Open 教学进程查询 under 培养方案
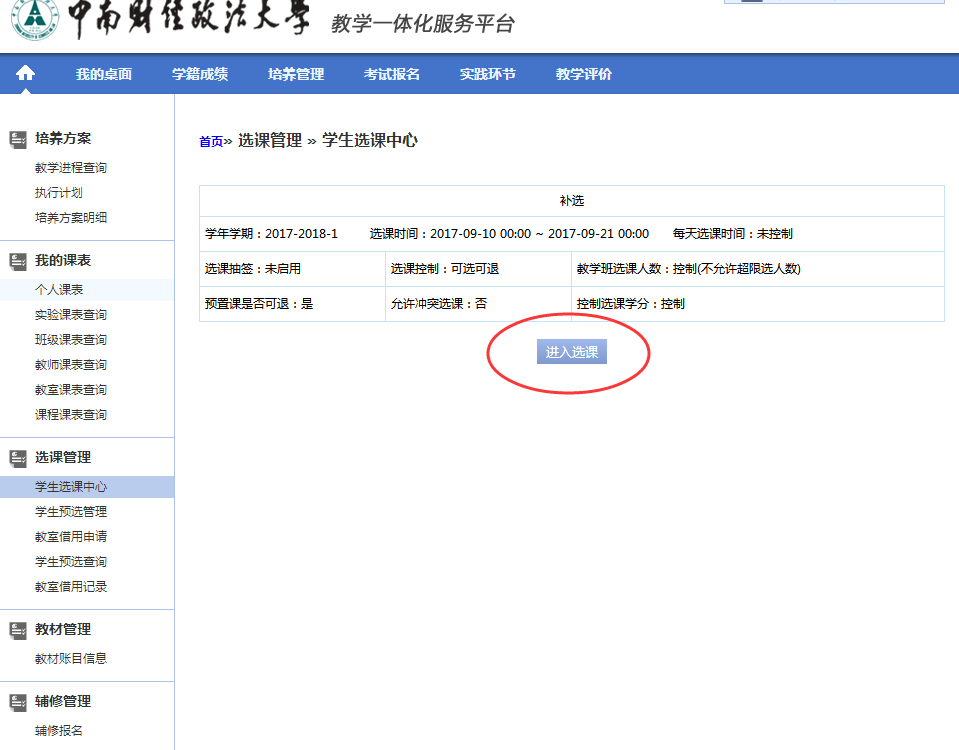 71,168
